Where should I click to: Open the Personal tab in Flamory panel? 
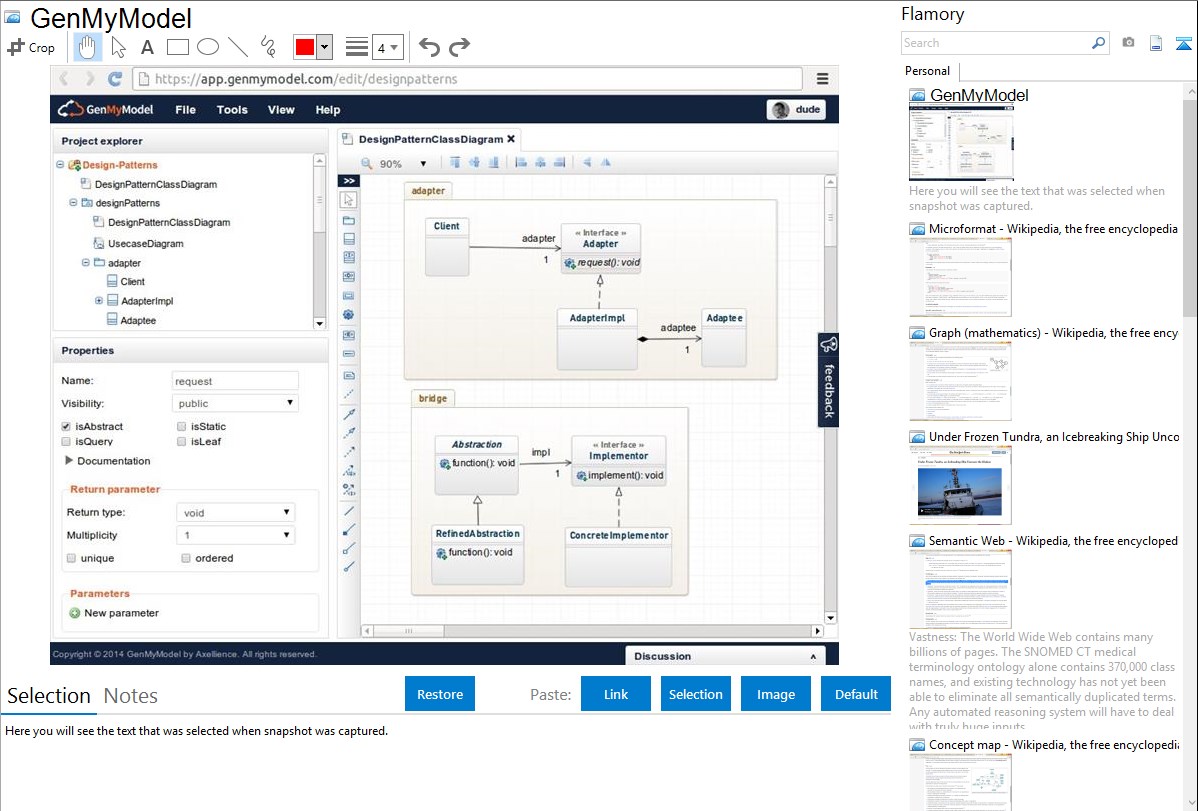[927, 71]
